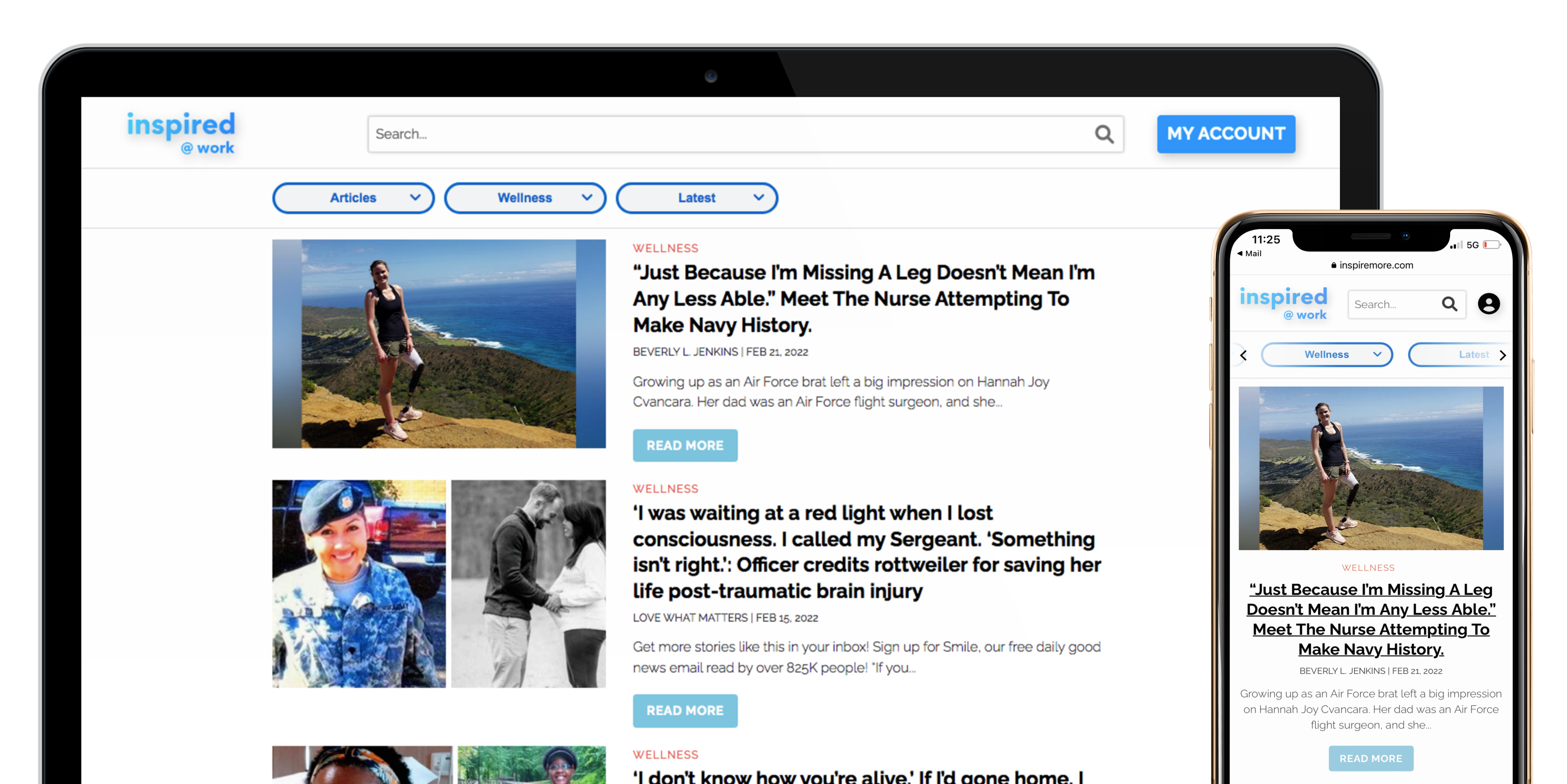Open the Missing A Leg headline on laptop
This screenshot has width=1567, height=784.
(863, 298)
